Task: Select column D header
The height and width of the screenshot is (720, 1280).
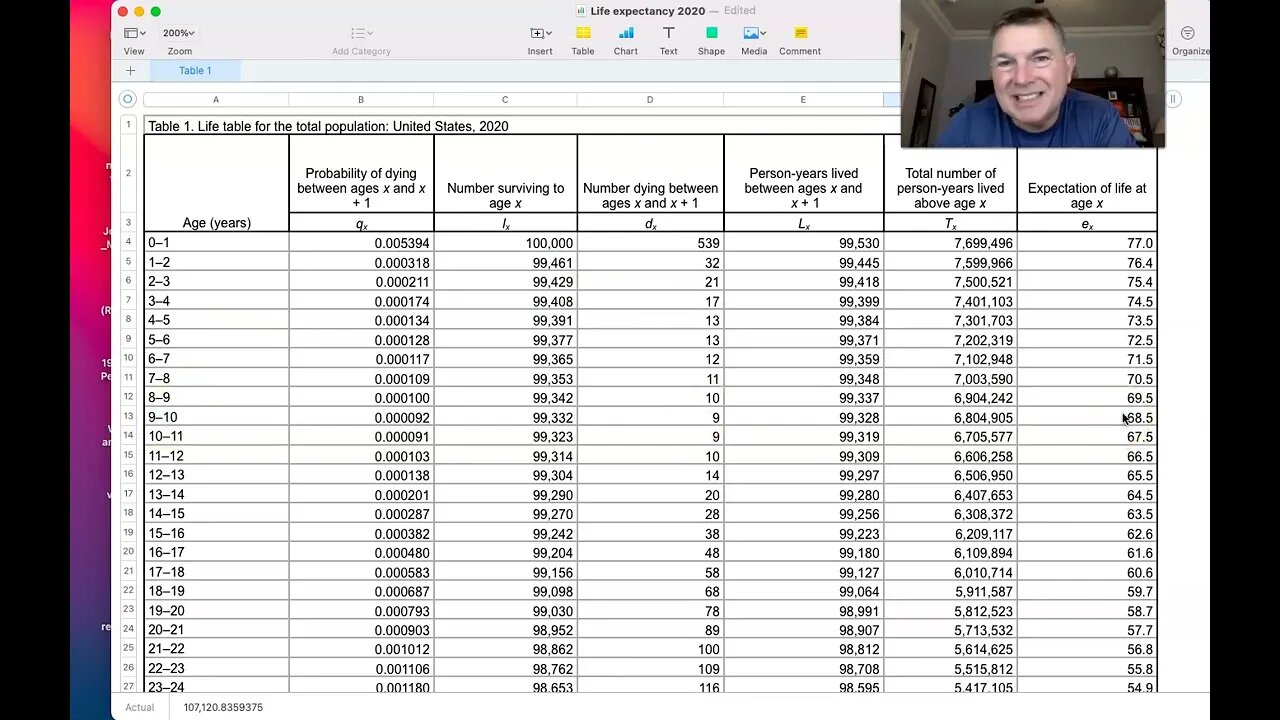Action: [650, 100]
